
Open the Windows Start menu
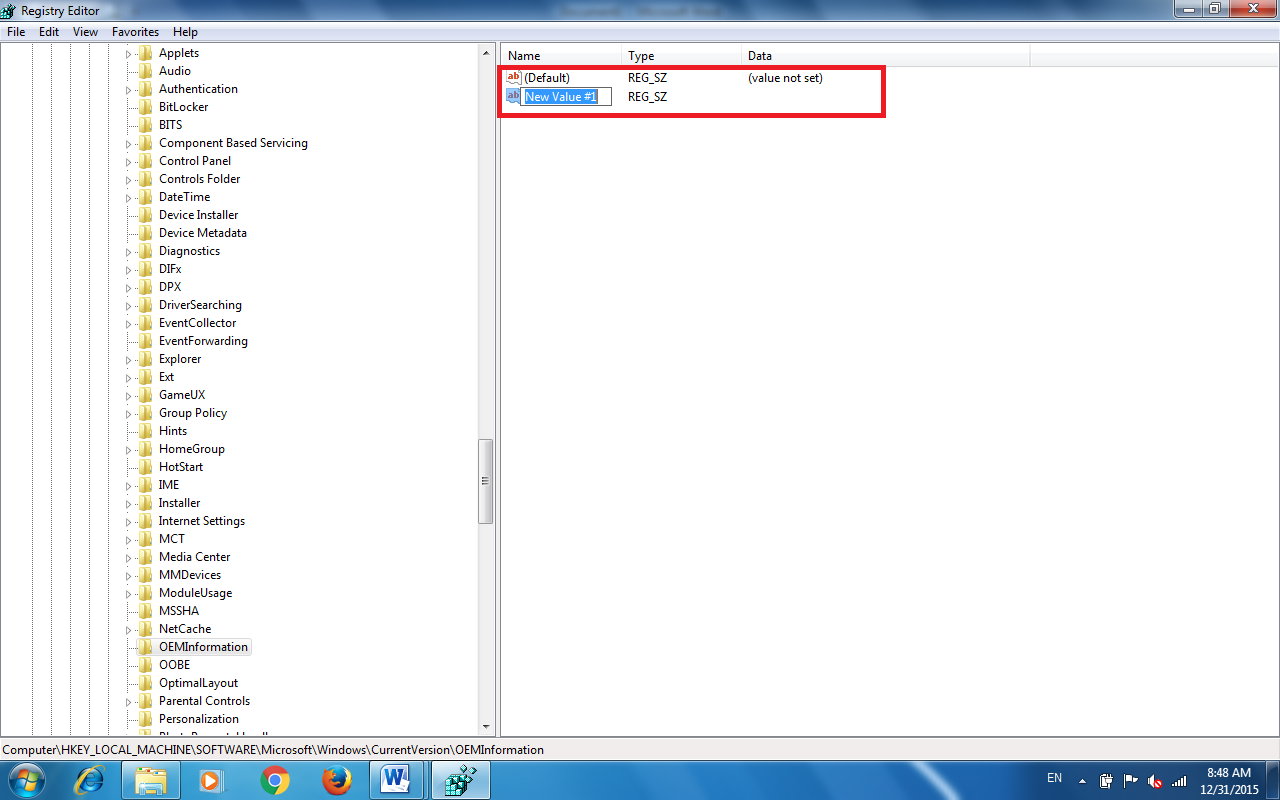tap(25, 779)
